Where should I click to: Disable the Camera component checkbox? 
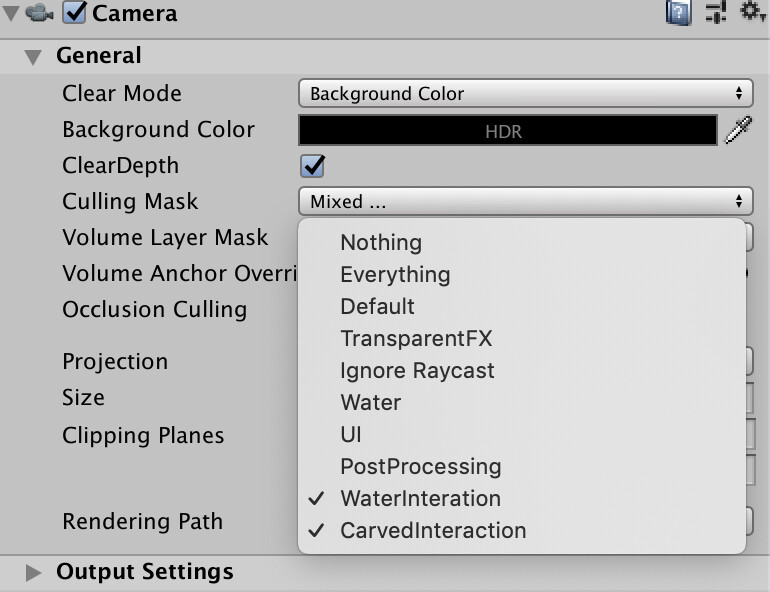pos(75,13)
